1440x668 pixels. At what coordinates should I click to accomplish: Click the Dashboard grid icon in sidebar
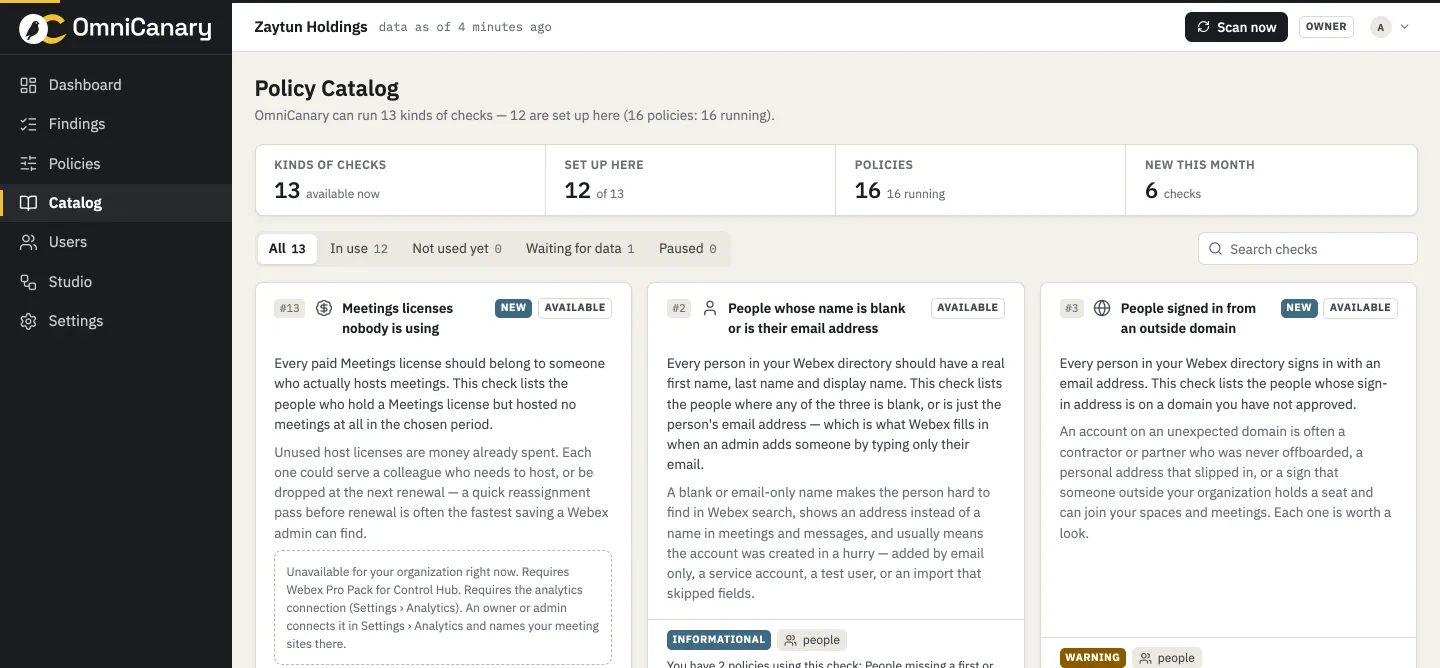pyautogui.click(x=28, y=85)
